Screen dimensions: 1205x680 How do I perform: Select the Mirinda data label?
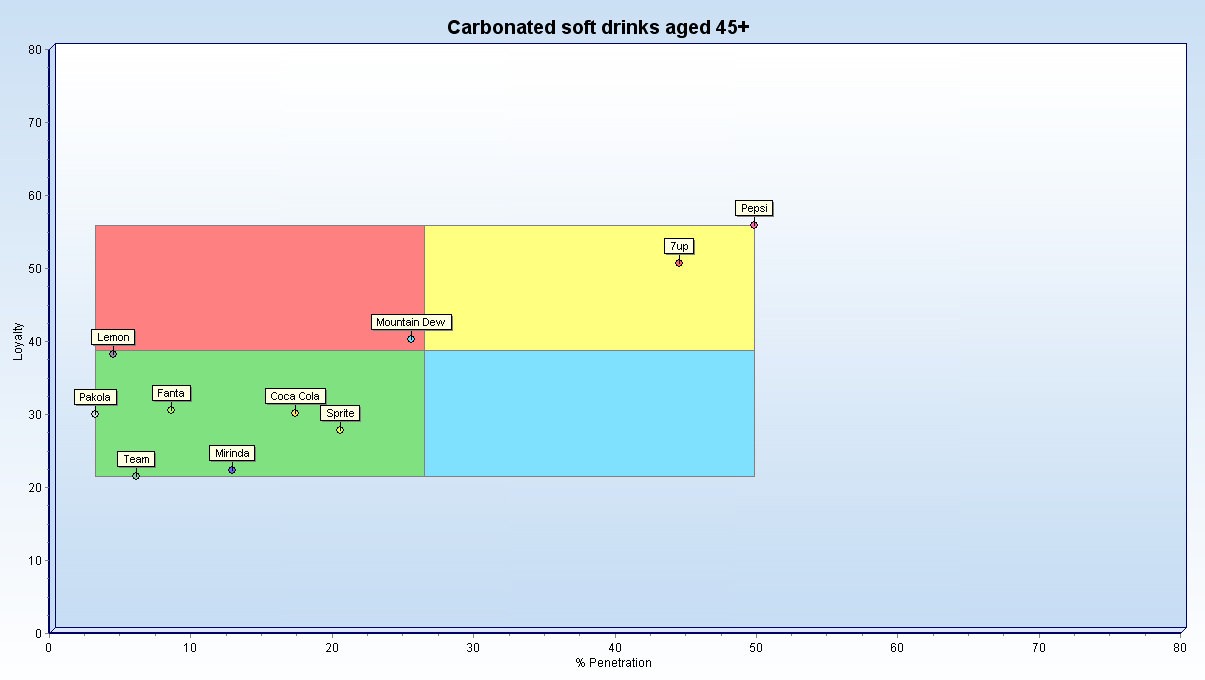232,453
